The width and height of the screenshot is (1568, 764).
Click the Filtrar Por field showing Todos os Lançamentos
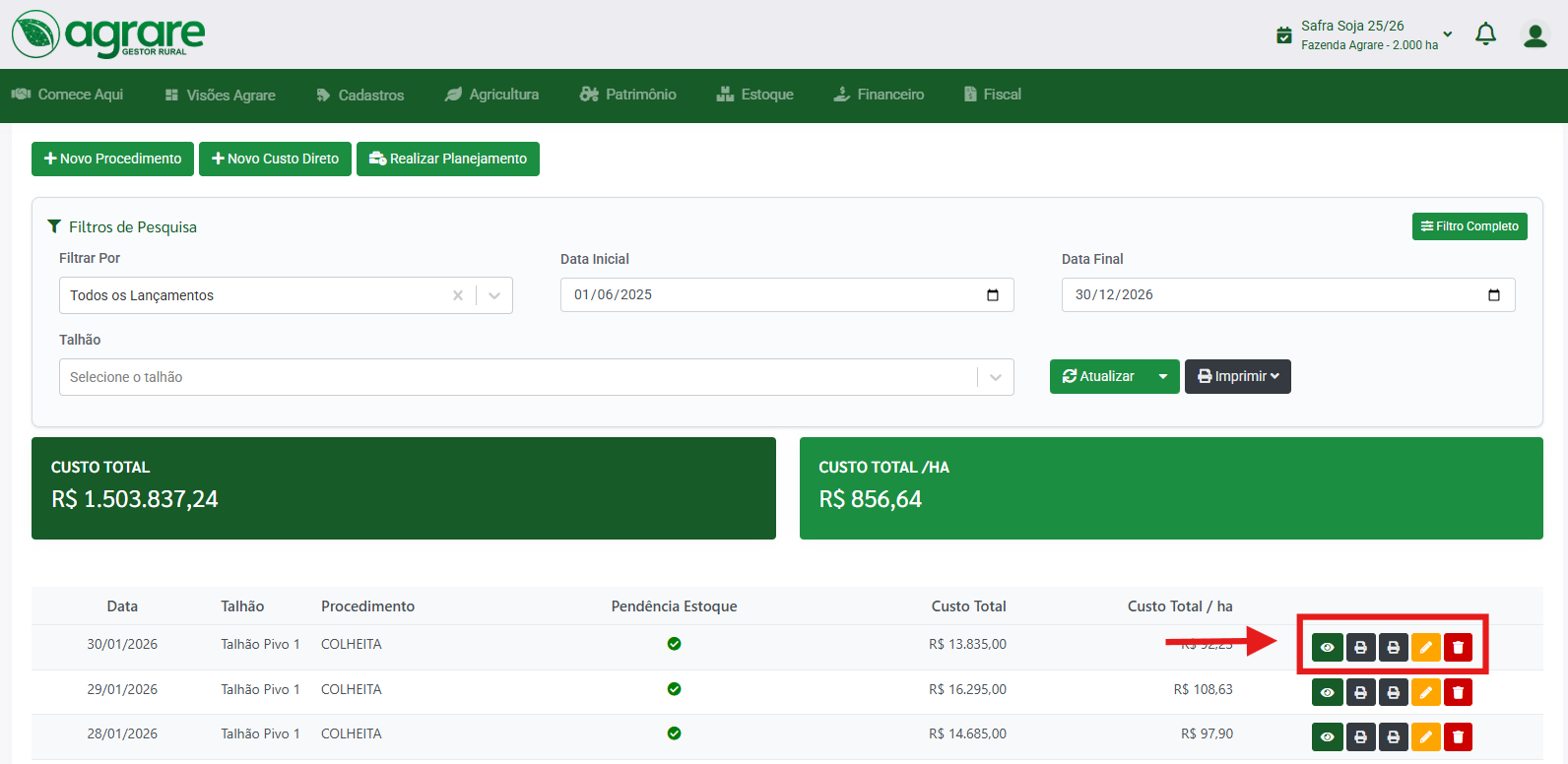(x=286, y=295)
